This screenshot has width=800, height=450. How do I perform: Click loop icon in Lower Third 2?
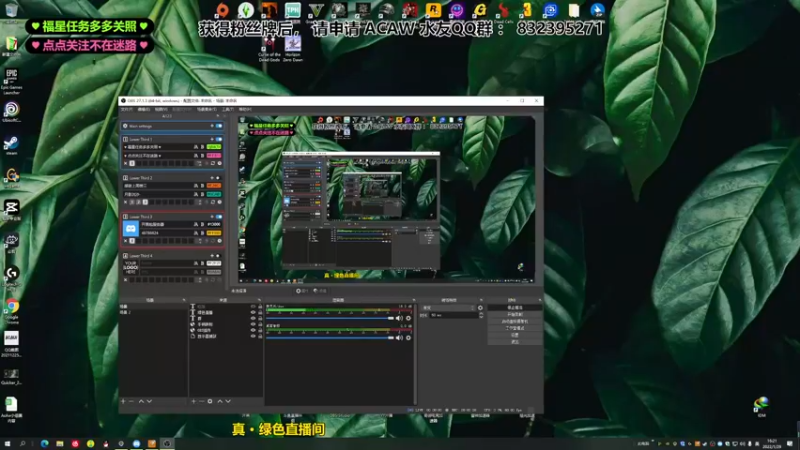[213, 202]
